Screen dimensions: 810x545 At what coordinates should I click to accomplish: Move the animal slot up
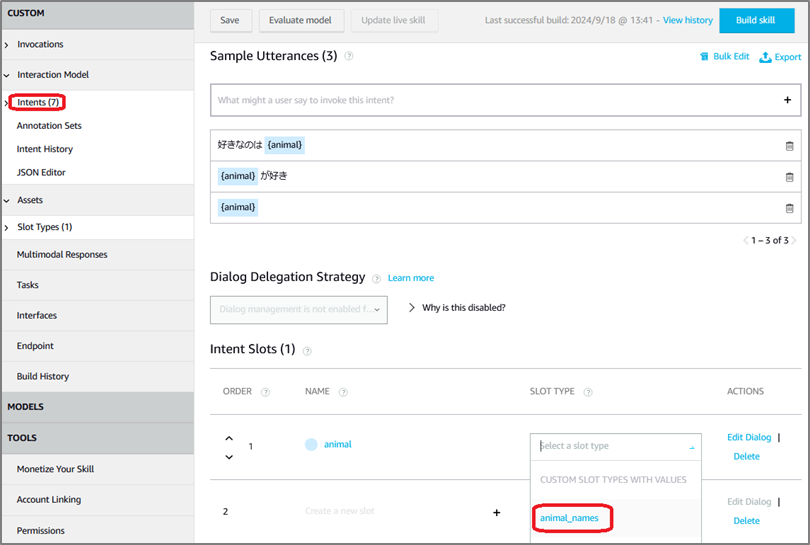click(229, 438)
